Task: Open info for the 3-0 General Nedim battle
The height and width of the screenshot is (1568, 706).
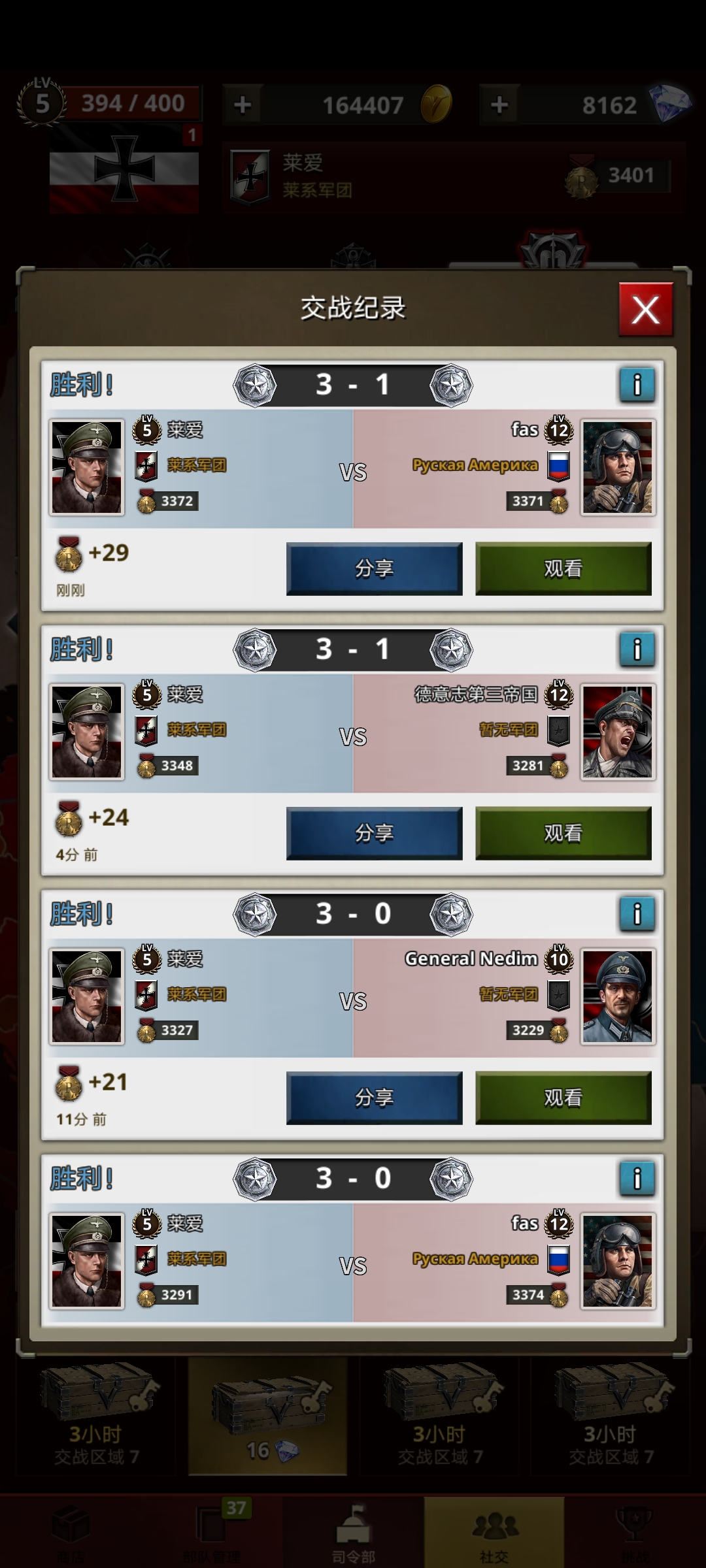Action: tap(637, 913)
